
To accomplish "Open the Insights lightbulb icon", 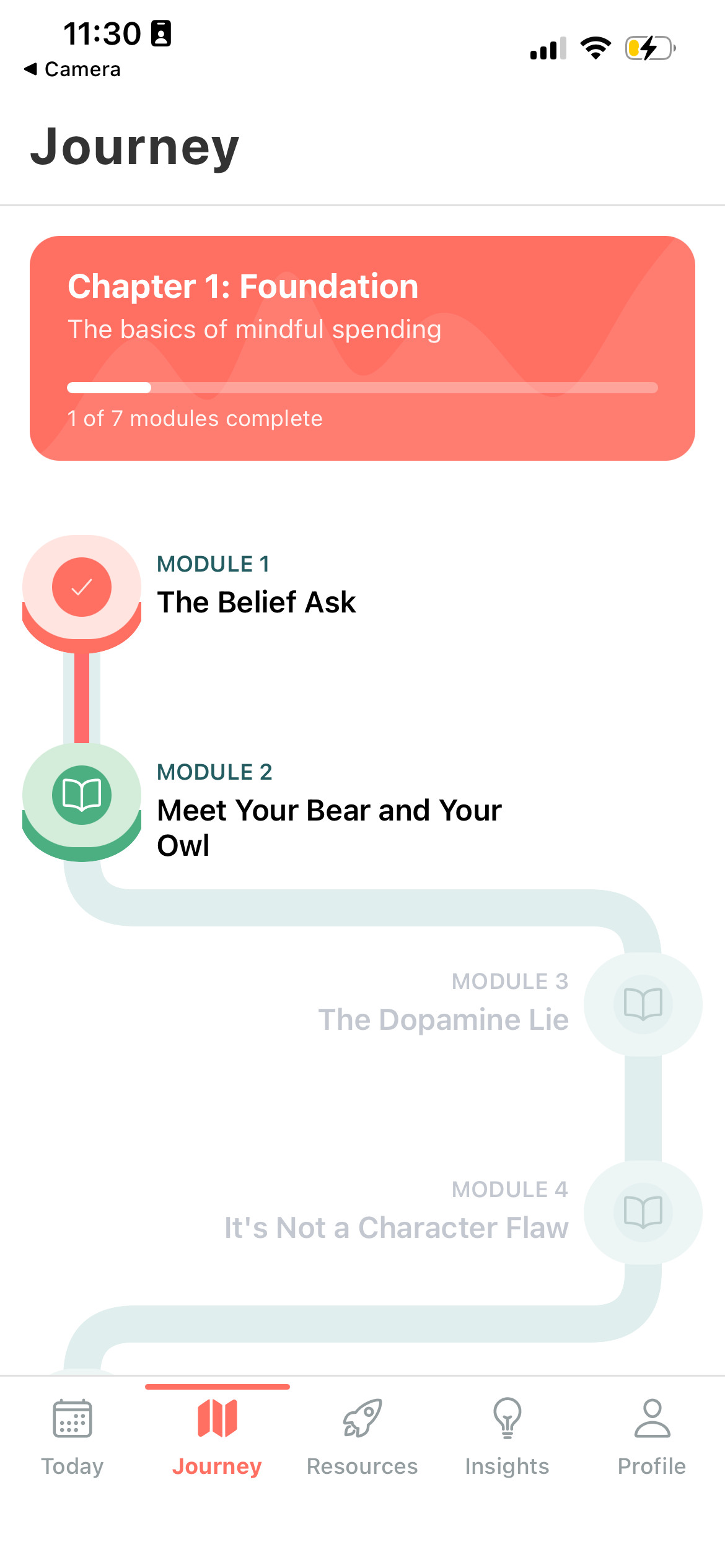I will pos(507,1418).
